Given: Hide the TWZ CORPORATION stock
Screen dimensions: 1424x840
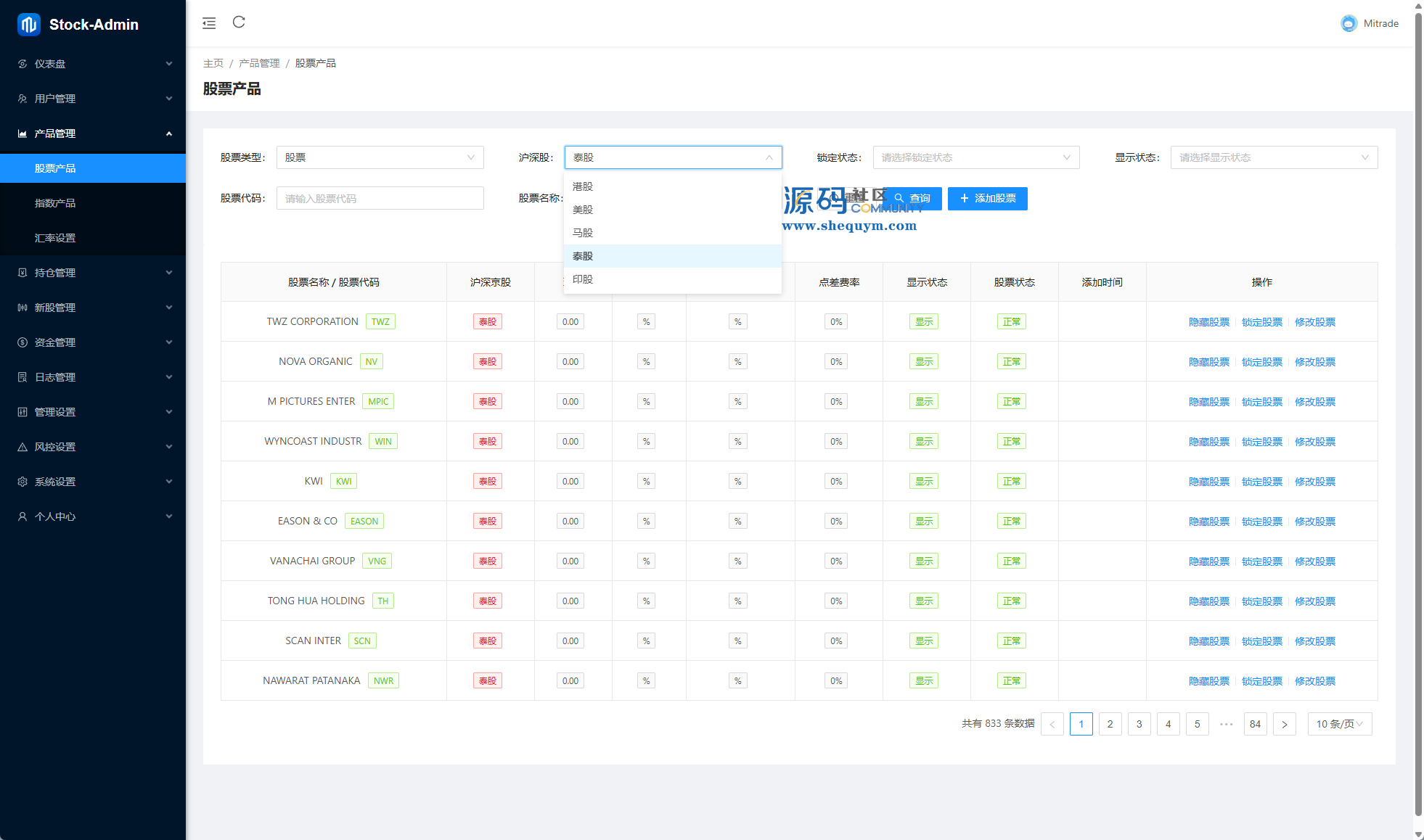Looking at the screenshot, I should pos(1208,322).
